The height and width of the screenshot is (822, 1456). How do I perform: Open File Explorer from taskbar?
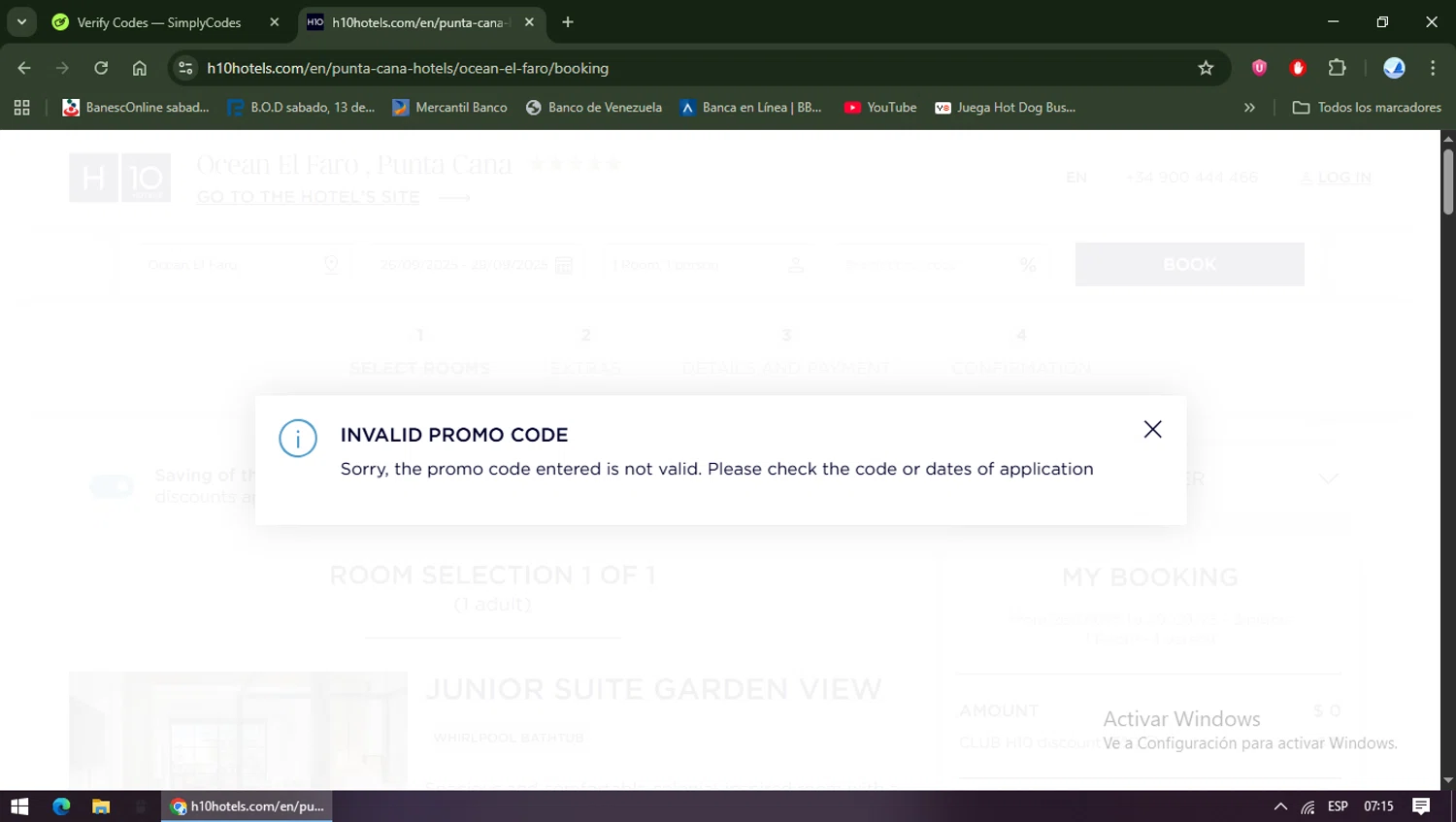pyautogui.click(x=101, y=806)
